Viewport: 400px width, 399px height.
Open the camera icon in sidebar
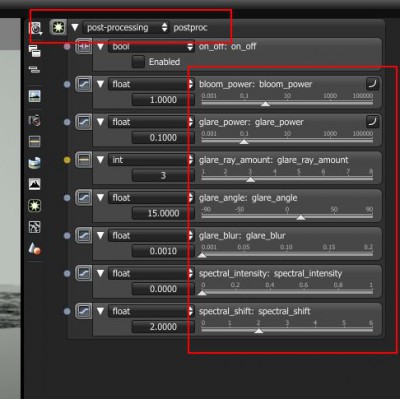click(35, 120)
